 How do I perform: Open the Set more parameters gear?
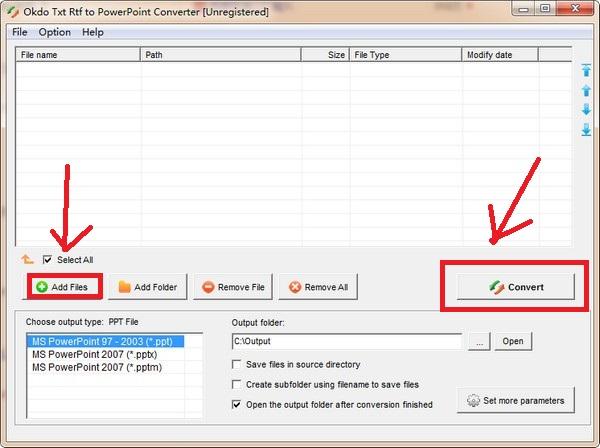point(473,401)
